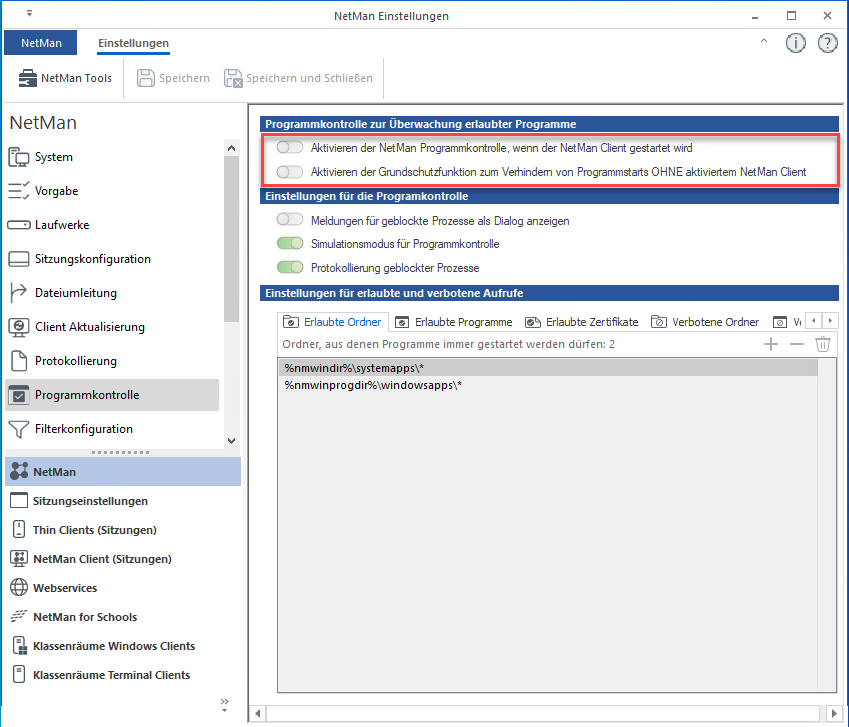Disable Simulationsmodus für Programmkontrolle
Viewport: 849px width, 727px height.
click(x=290, y=243)
